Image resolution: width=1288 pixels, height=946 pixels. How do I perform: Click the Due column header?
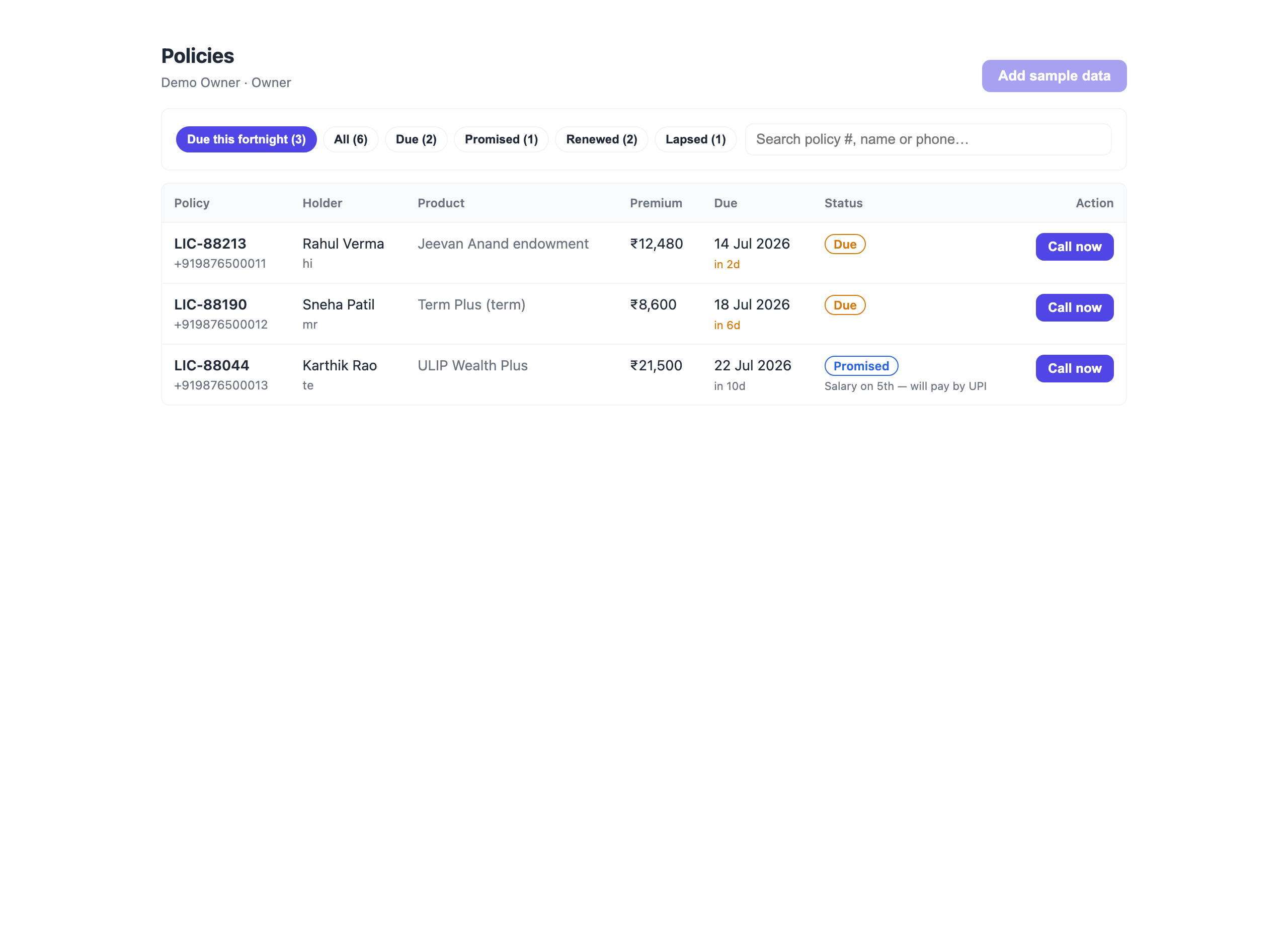tap(726, 203)
